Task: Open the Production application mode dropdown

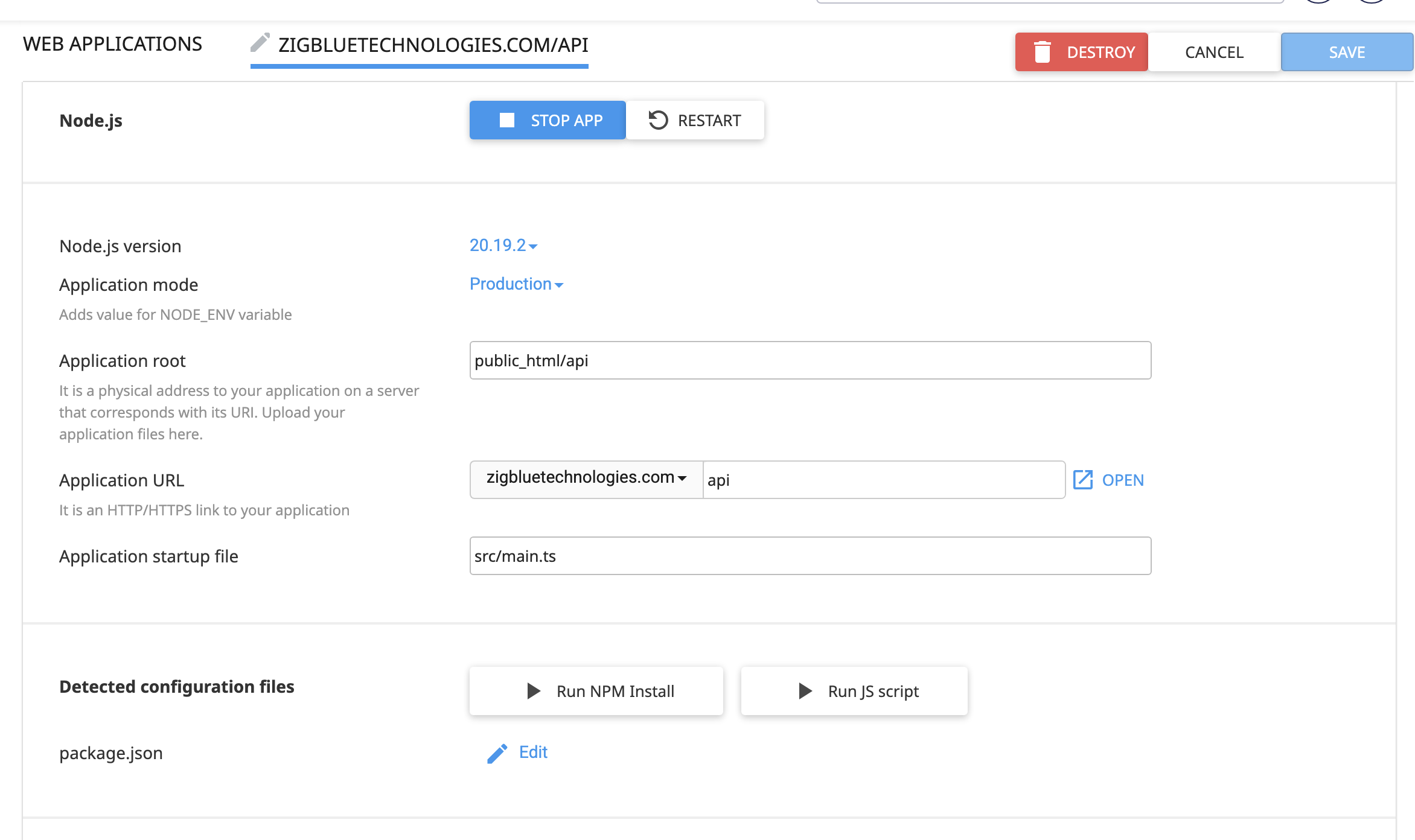Action: tap(516, 284)
